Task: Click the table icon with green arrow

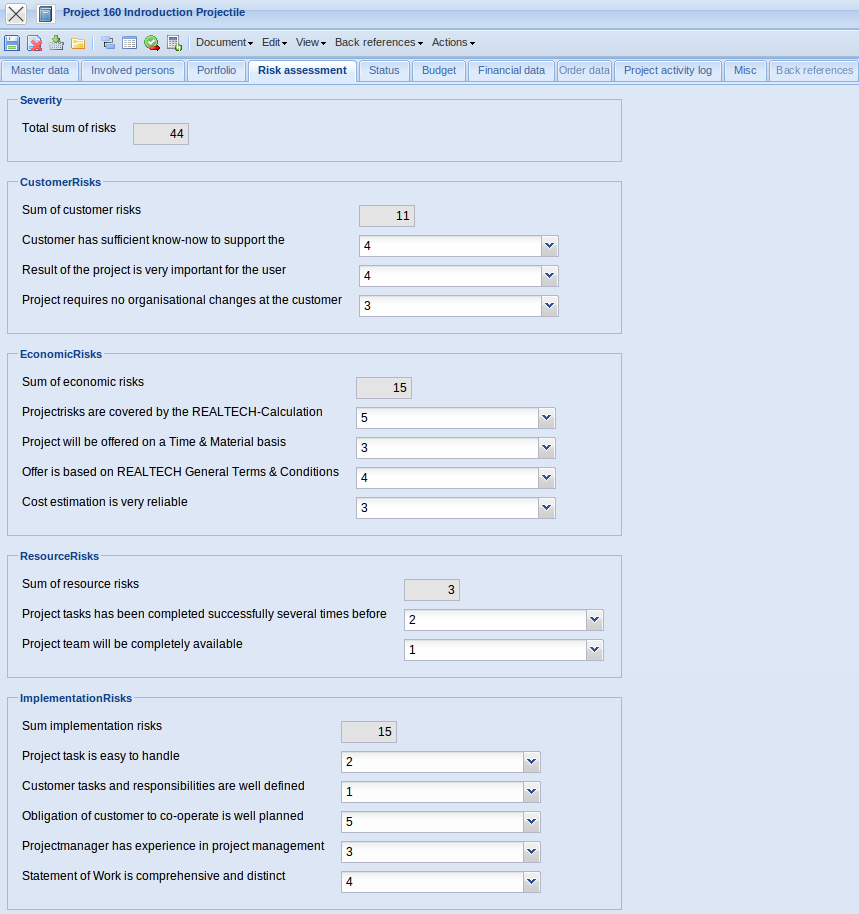Action: pyautogui.click(x=174, y=43)
